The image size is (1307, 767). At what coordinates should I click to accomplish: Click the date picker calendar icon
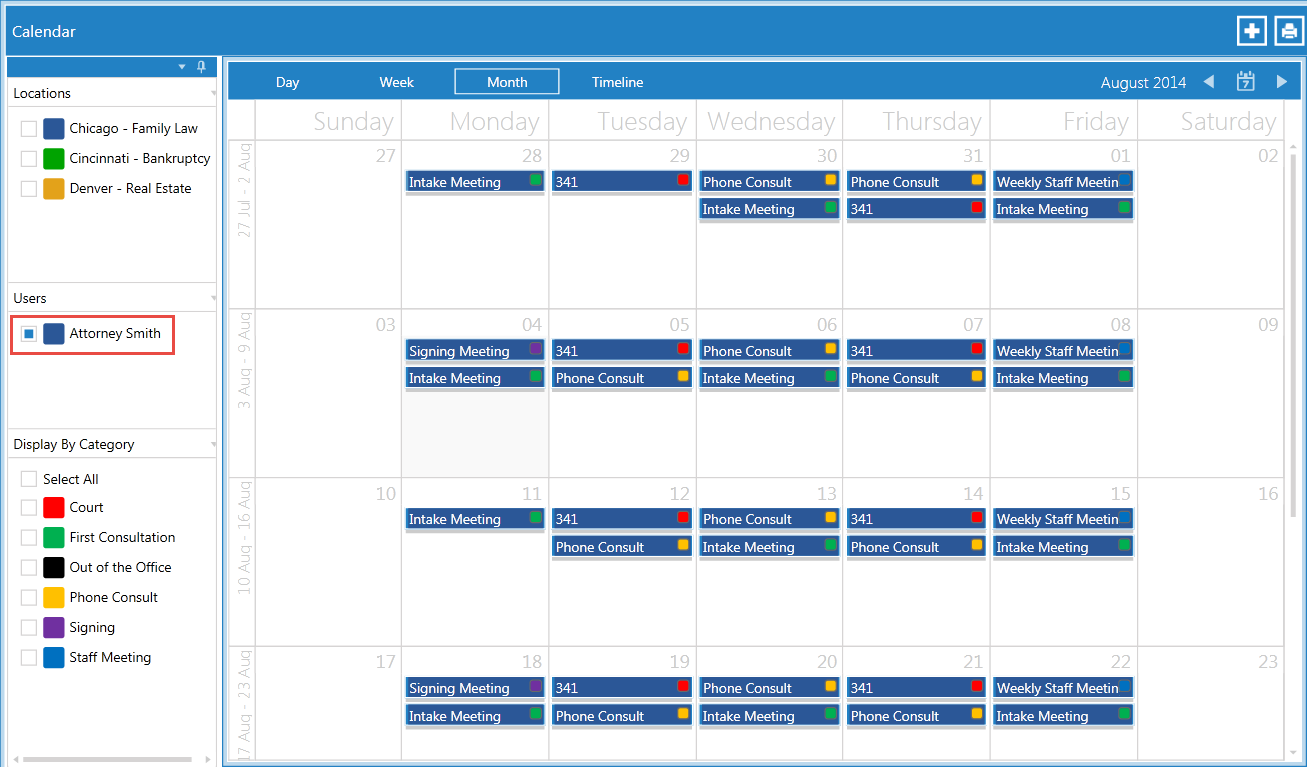(x=1245, y=81)
